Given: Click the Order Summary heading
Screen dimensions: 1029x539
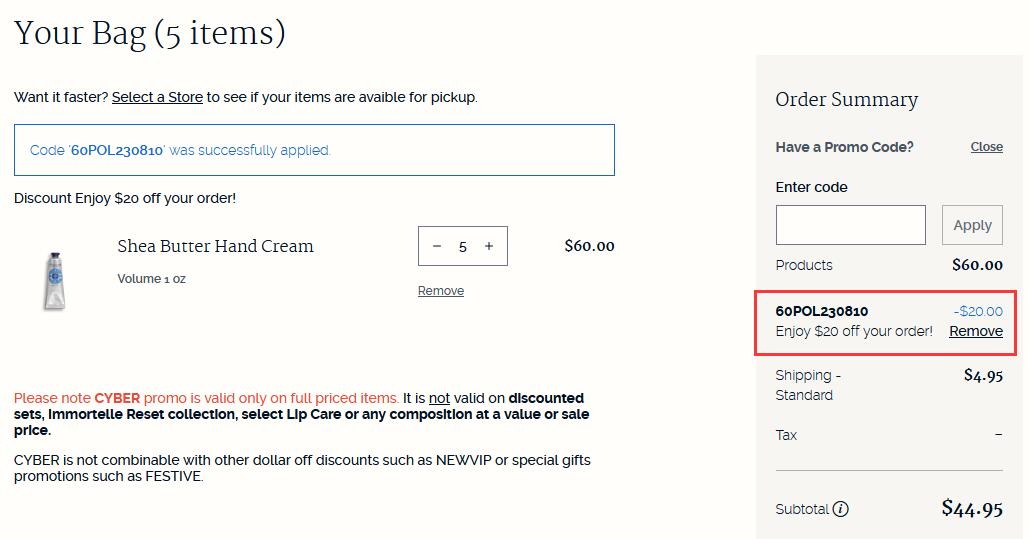Looking at the screenshot, I should pos(847,99).
